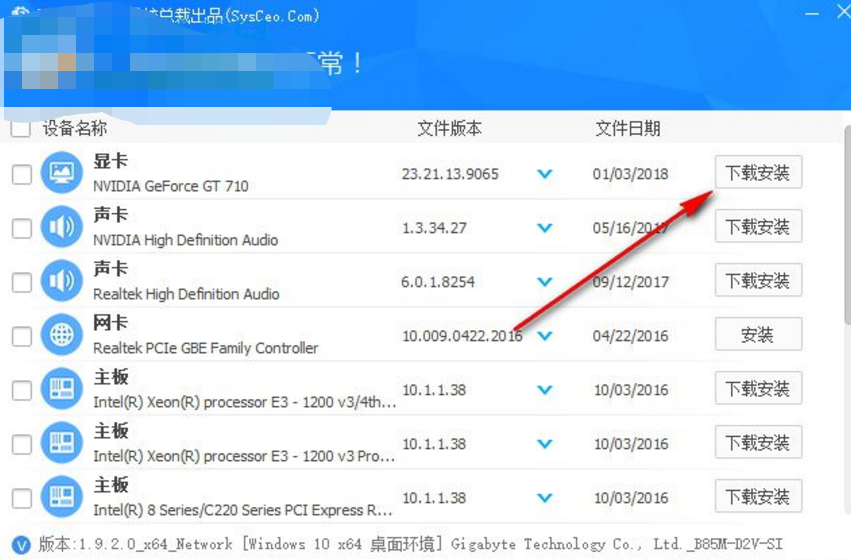Screen dimensions: 851x560
Task: Click 下载安装 for Xeon E3 - 1200 v3/4th row
Action: tap(758, 389)
